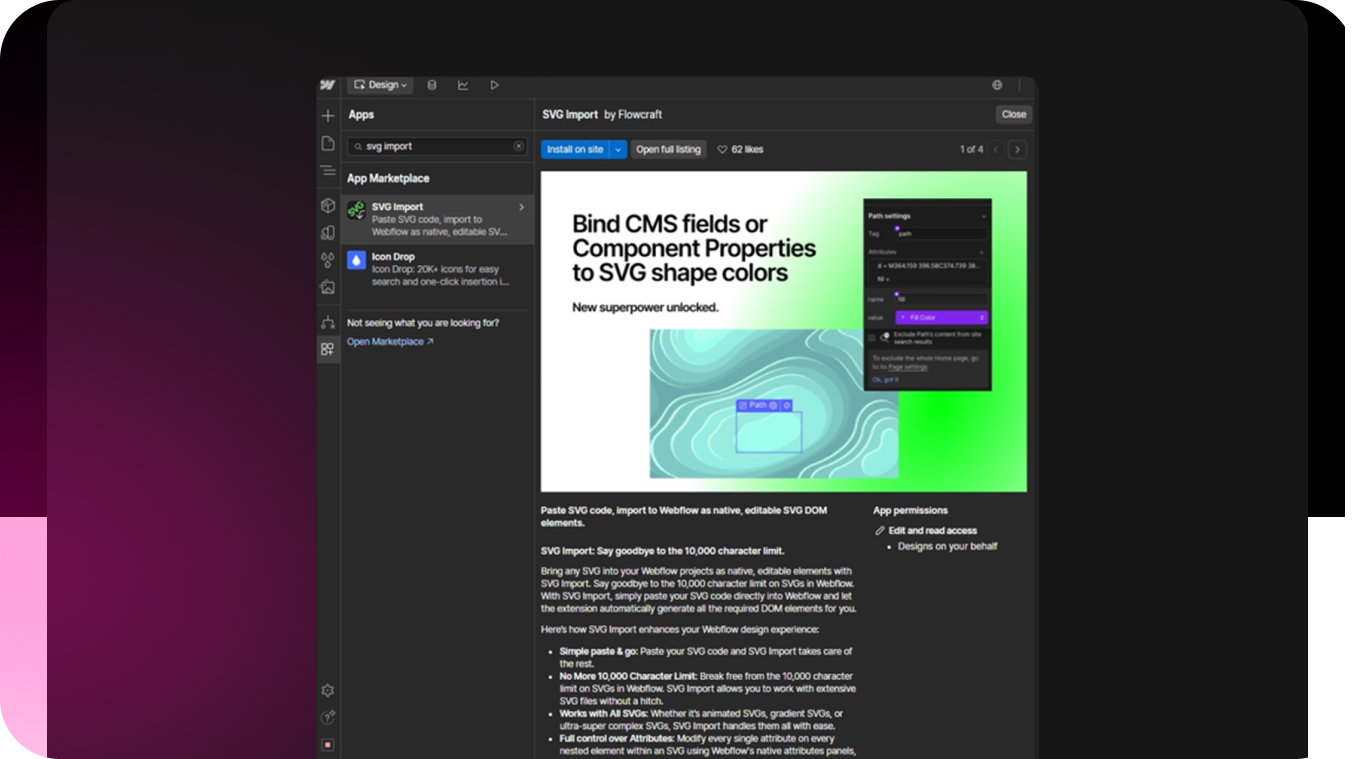Click the SVG Import app logo
Image resolution: width=1355 pixels, height=759 pixels.
pyautogui.click(x=356, y=210)
